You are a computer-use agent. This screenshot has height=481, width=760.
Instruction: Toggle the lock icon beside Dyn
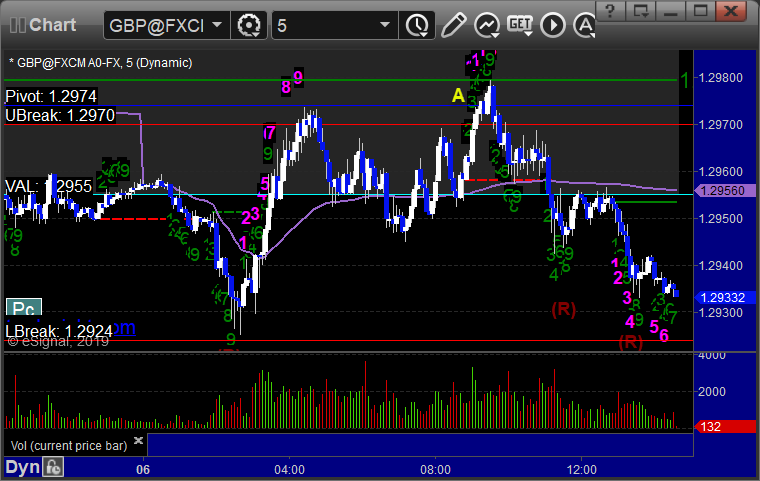(x=53, y=467)
